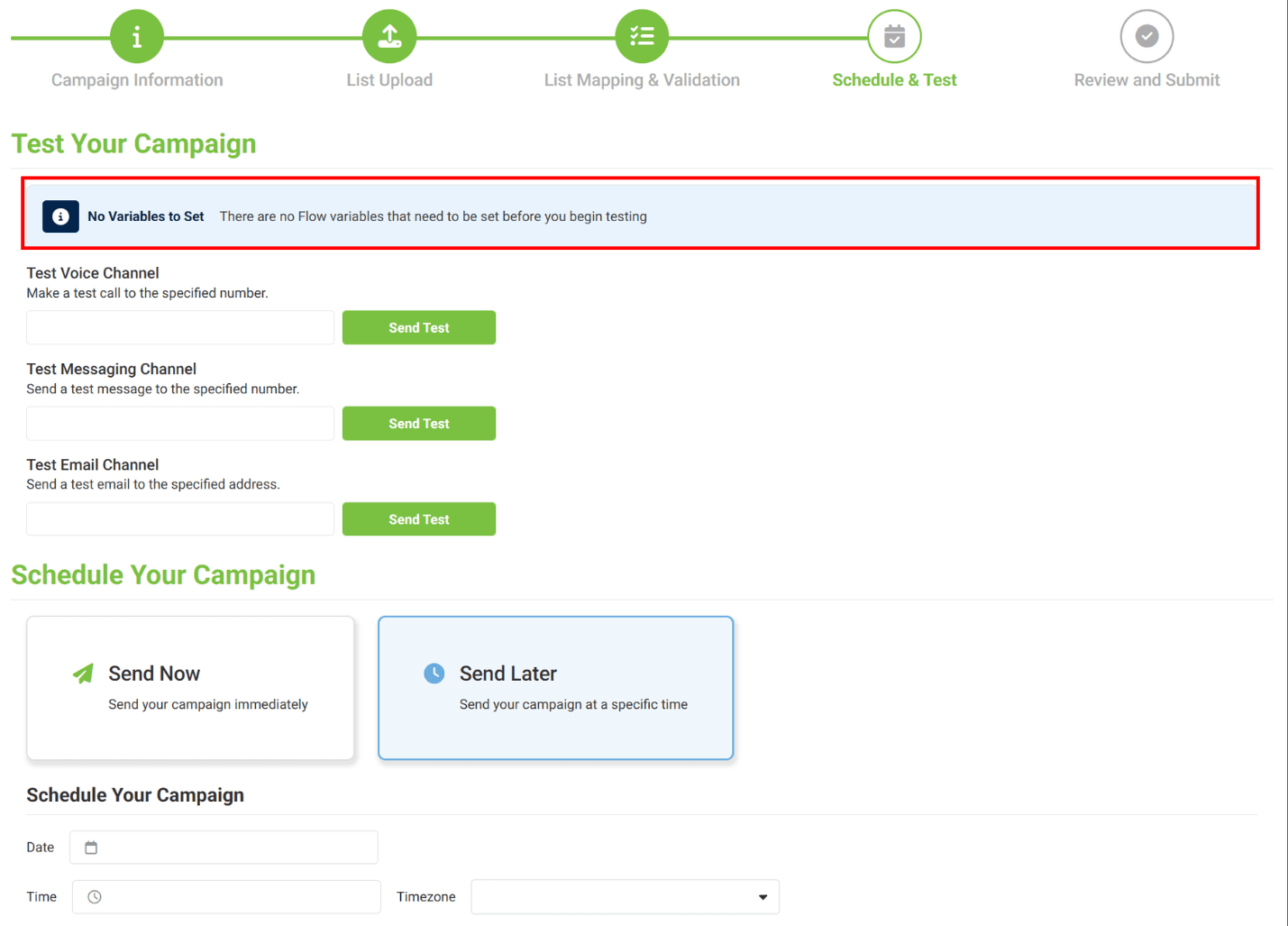Click the clock icon in Time field

[x=95, y=897]
